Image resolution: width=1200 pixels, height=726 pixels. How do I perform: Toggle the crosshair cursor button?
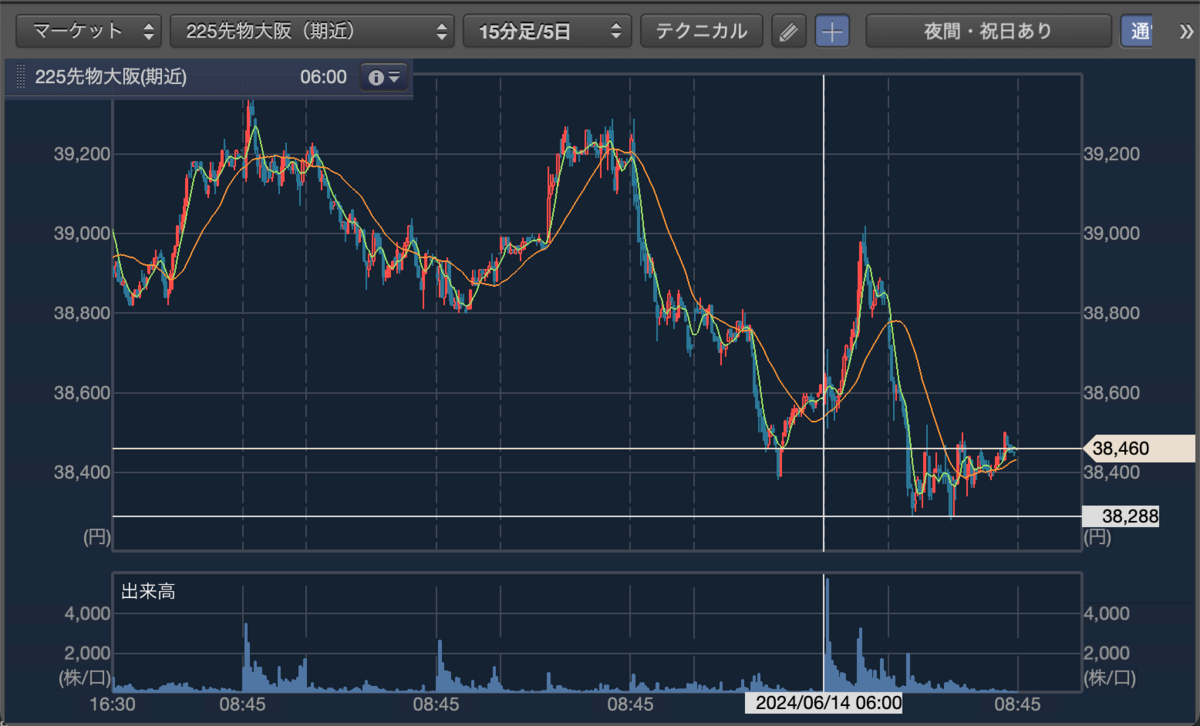(832, 32)
